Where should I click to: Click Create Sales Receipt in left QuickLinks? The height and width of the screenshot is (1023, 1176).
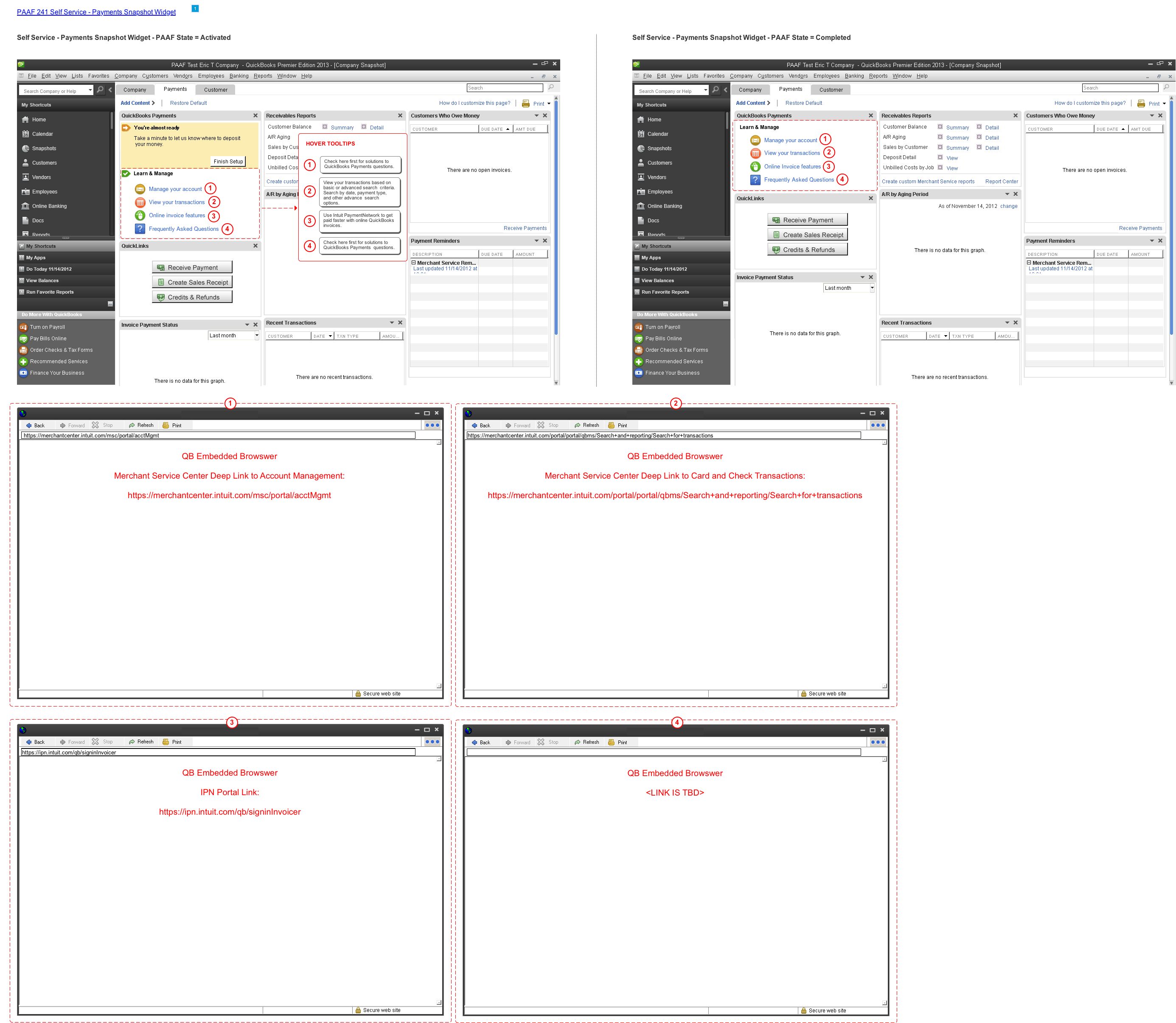click(x=192, y=282)
